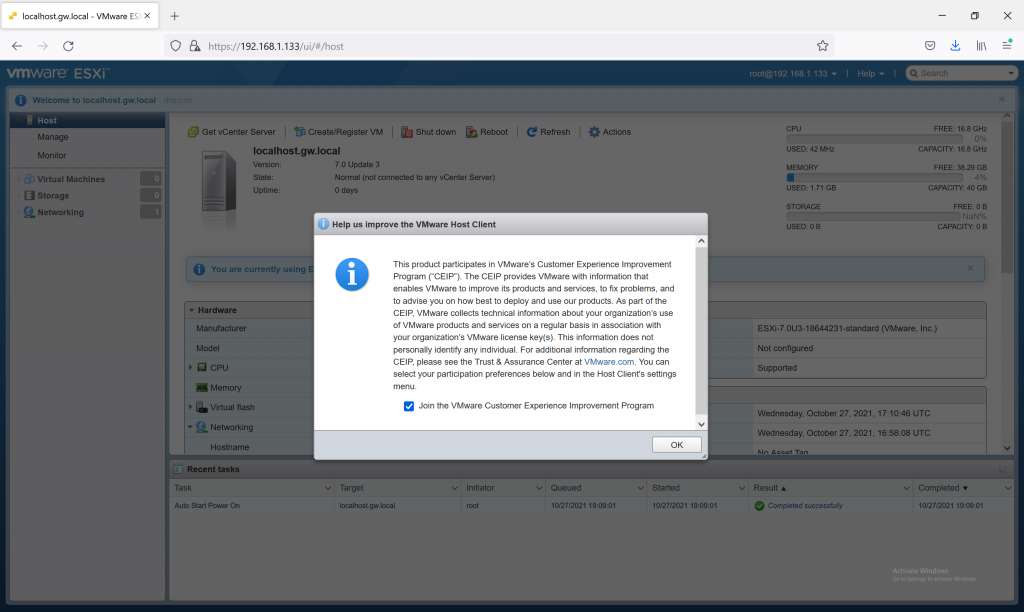Click the Shut down host icon
Viewport: 1024px width, 612px height.
pyautogui.click(x=406, y=132)
